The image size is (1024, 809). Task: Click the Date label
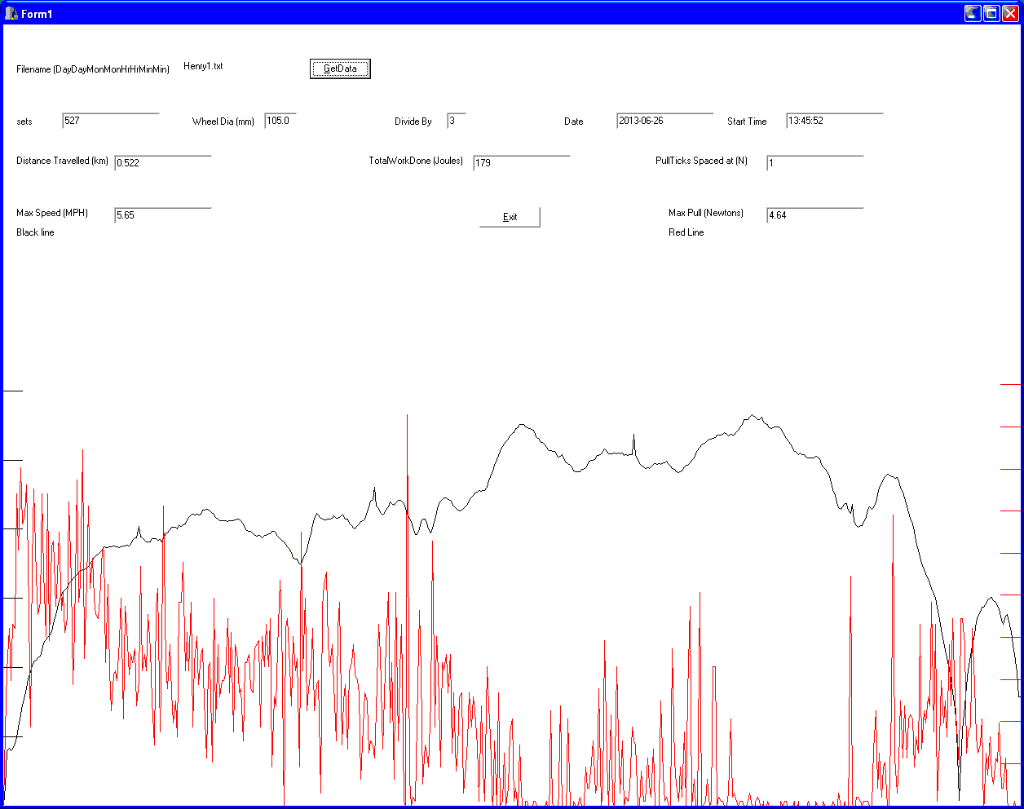(573, 121)
